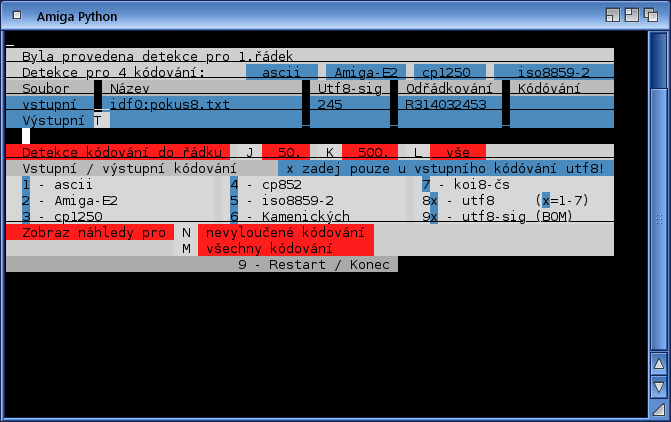This screenshot has width=671, height=422.
Task: Click the input file name idf0:pokus8.txt
Action: click(169, 104)
